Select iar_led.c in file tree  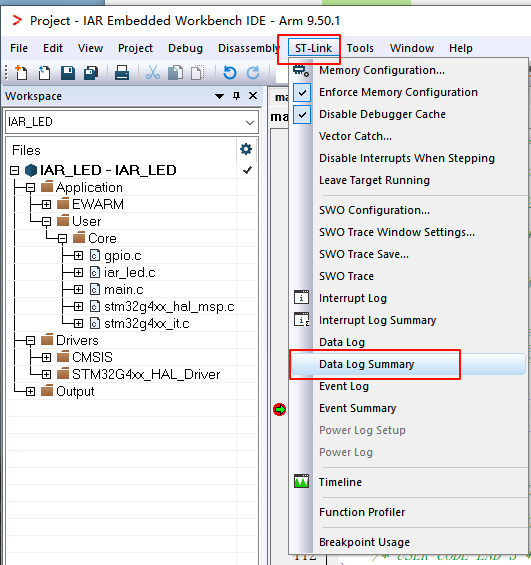pyautogui.click(x=130, y=273)
